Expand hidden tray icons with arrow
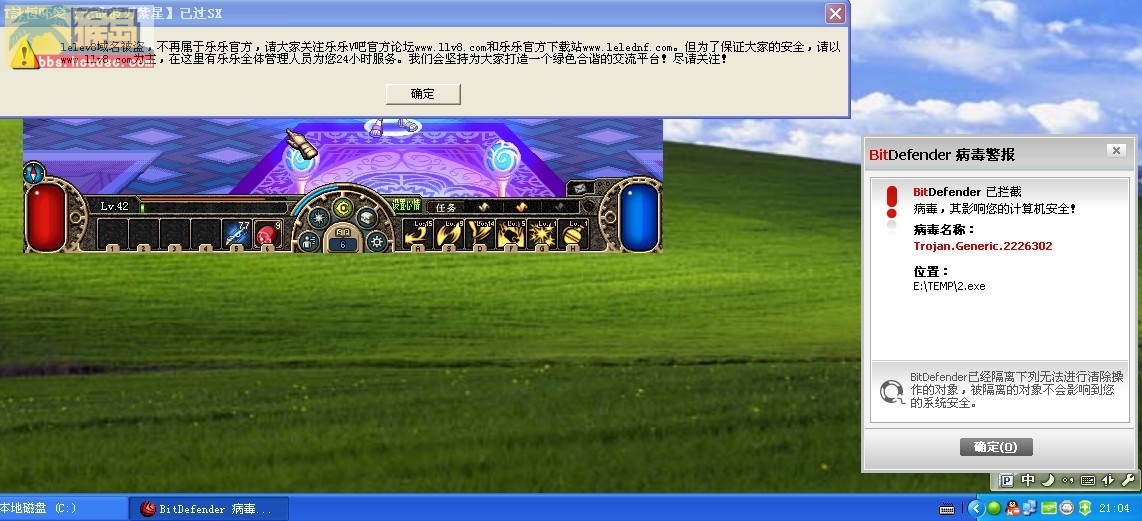Image resolution: width=1142 pixels, height=521 pixels. pyautogui.click(x=976, y=508)
